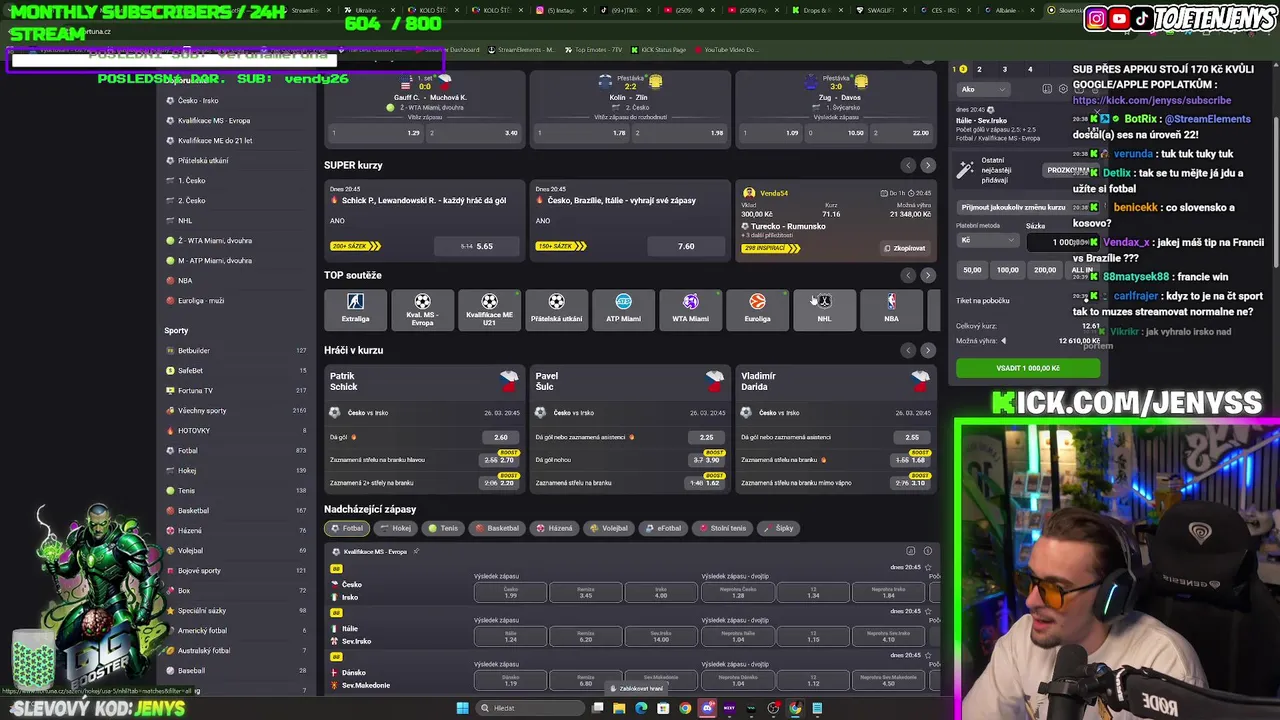Show previous Hráči v kurzu cards
This screenshot has width=1280, height=720.
point(908,350)
